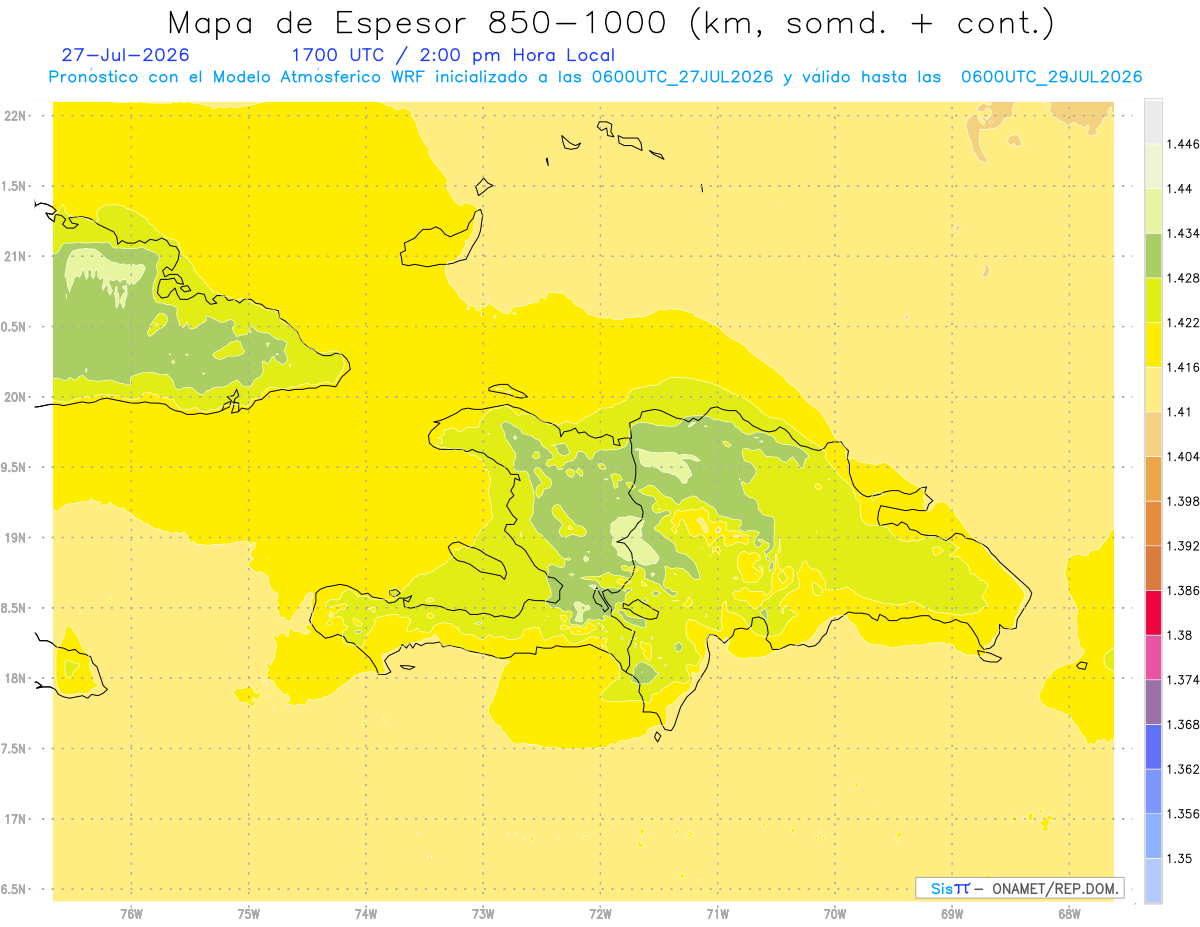The image size is (1200, 927).
Task: Pick the tan swatch between 1.404 and 1.41
Action: 1153,434
